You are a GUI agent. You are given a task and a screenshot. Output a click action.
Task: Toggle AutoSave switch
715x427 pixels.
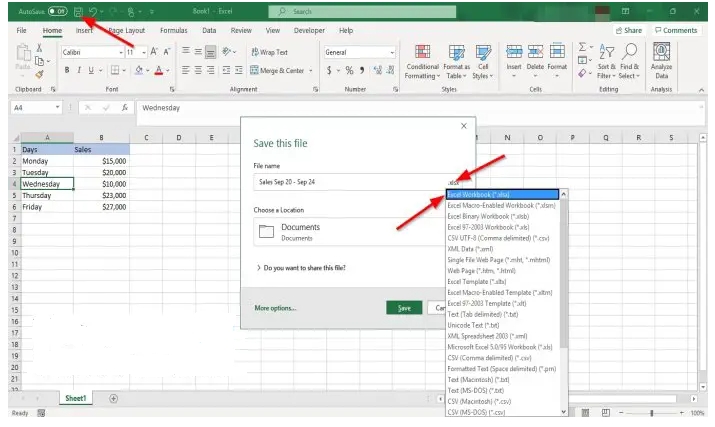click(58, 11)
